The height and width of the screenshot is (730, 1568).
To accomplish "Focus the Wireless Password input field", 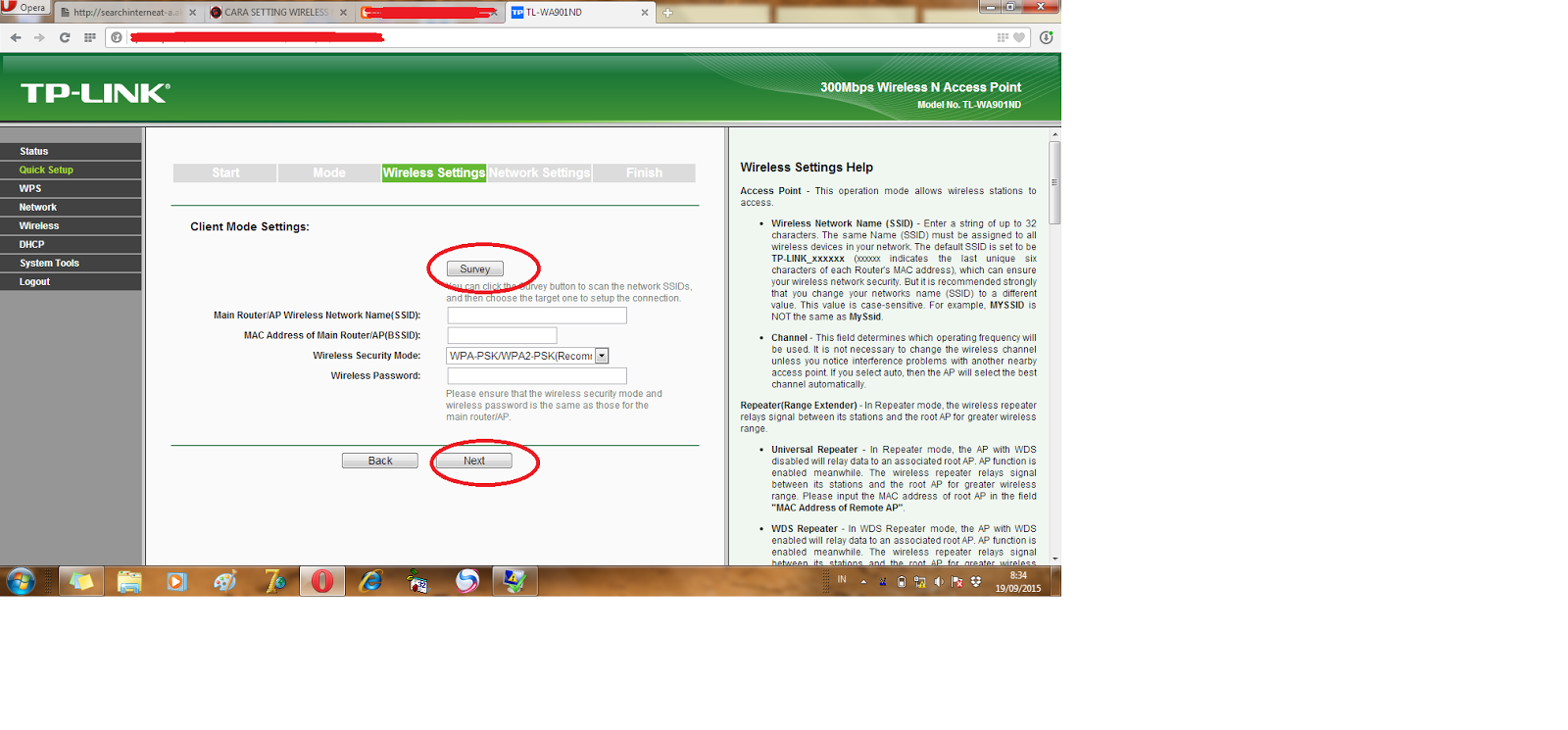I will click(x=537, y=376).
